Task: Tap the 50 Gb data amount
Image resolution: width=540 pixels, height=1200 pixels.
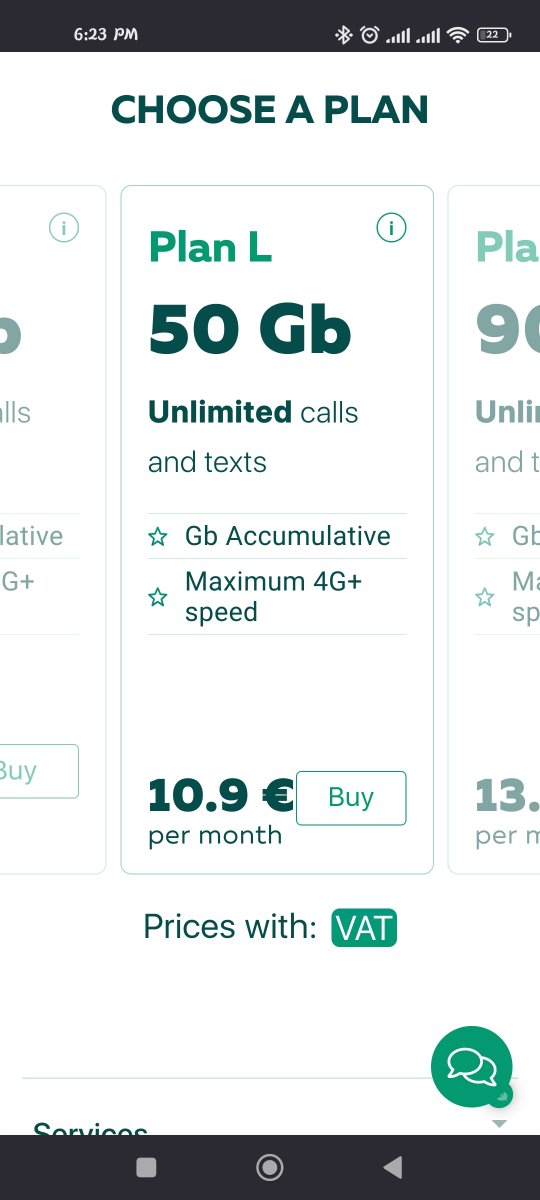Action: pyautogui.click(x=250, y=330)
